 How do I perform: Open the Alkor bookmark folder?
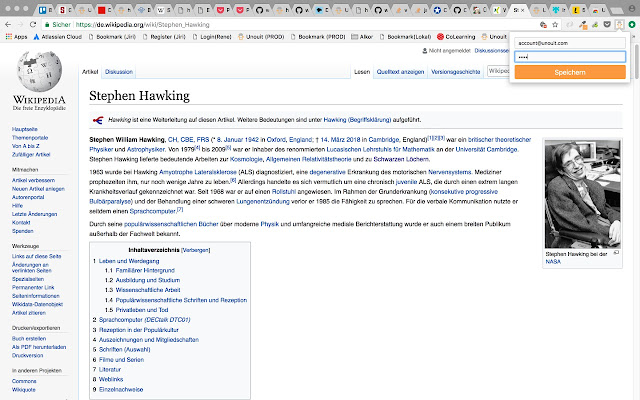[362, 37]
